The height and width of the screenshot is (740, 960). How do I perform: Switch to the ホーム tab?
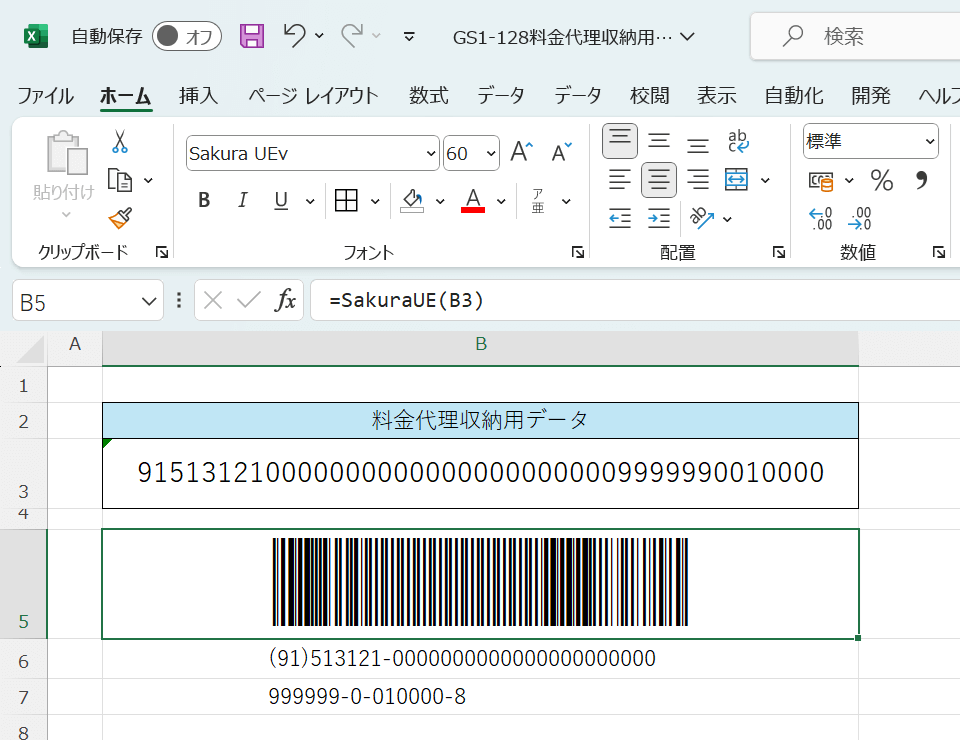point(126,95)
